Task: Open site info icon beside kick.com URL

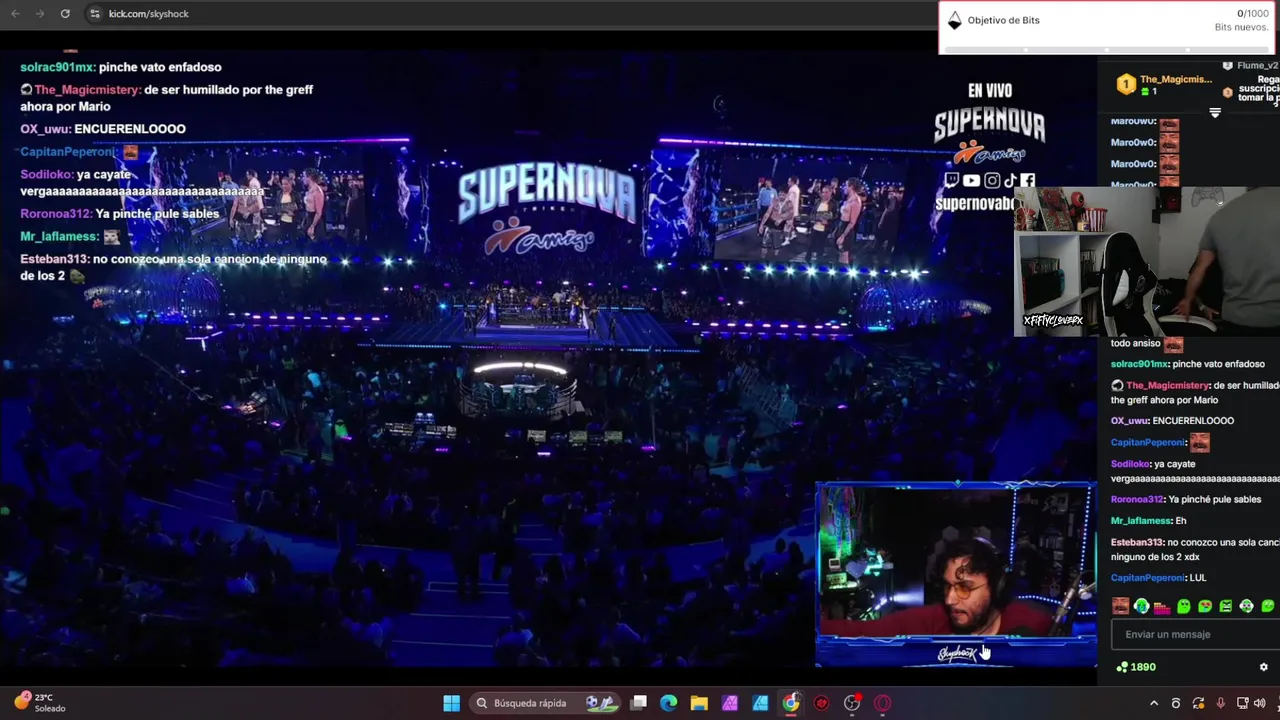Action: 95,14
